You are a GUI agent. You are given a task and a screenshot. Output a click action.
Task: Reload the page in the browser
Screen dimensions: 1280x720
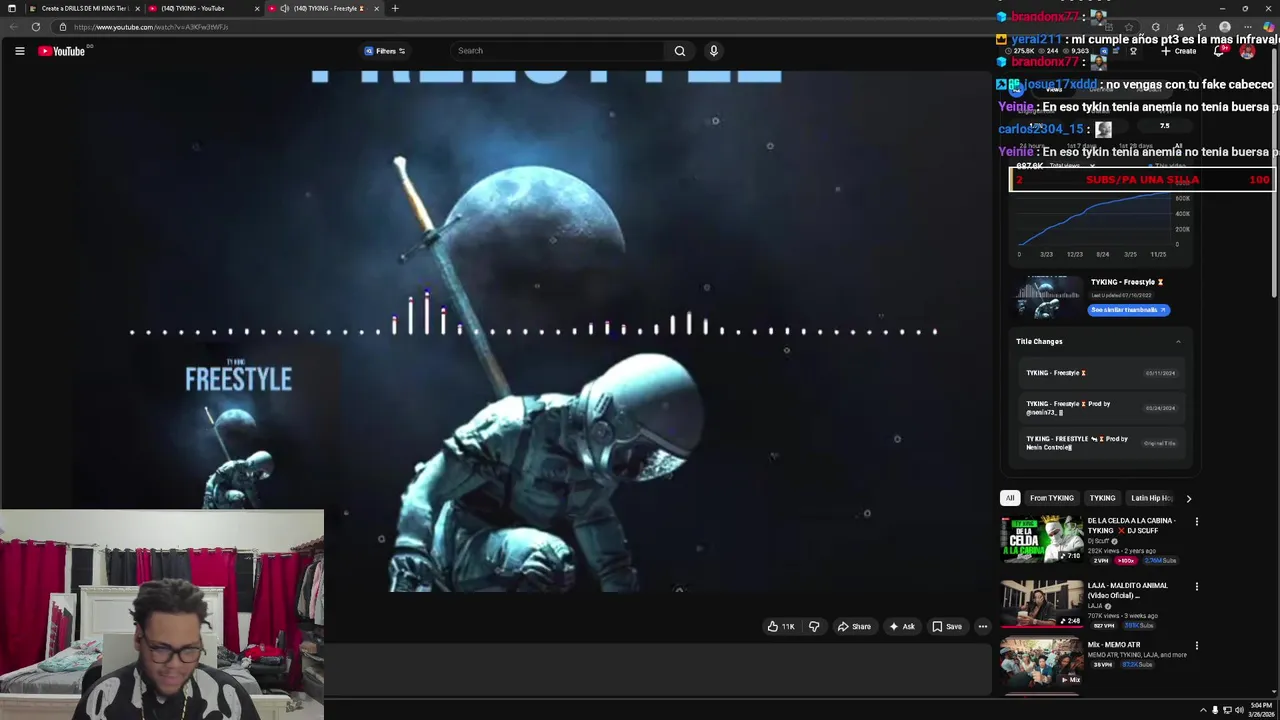[x=36, y=27]
